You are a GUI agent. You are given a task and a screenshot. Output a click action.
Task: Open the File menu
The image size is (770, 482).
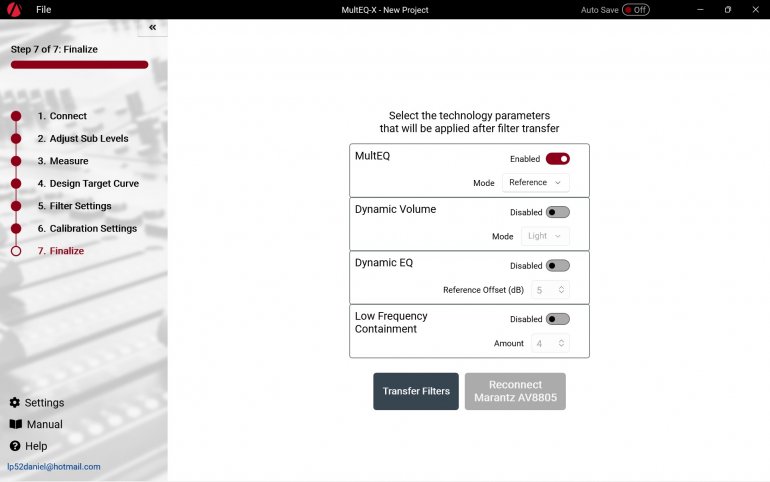[x=43, y=10]
